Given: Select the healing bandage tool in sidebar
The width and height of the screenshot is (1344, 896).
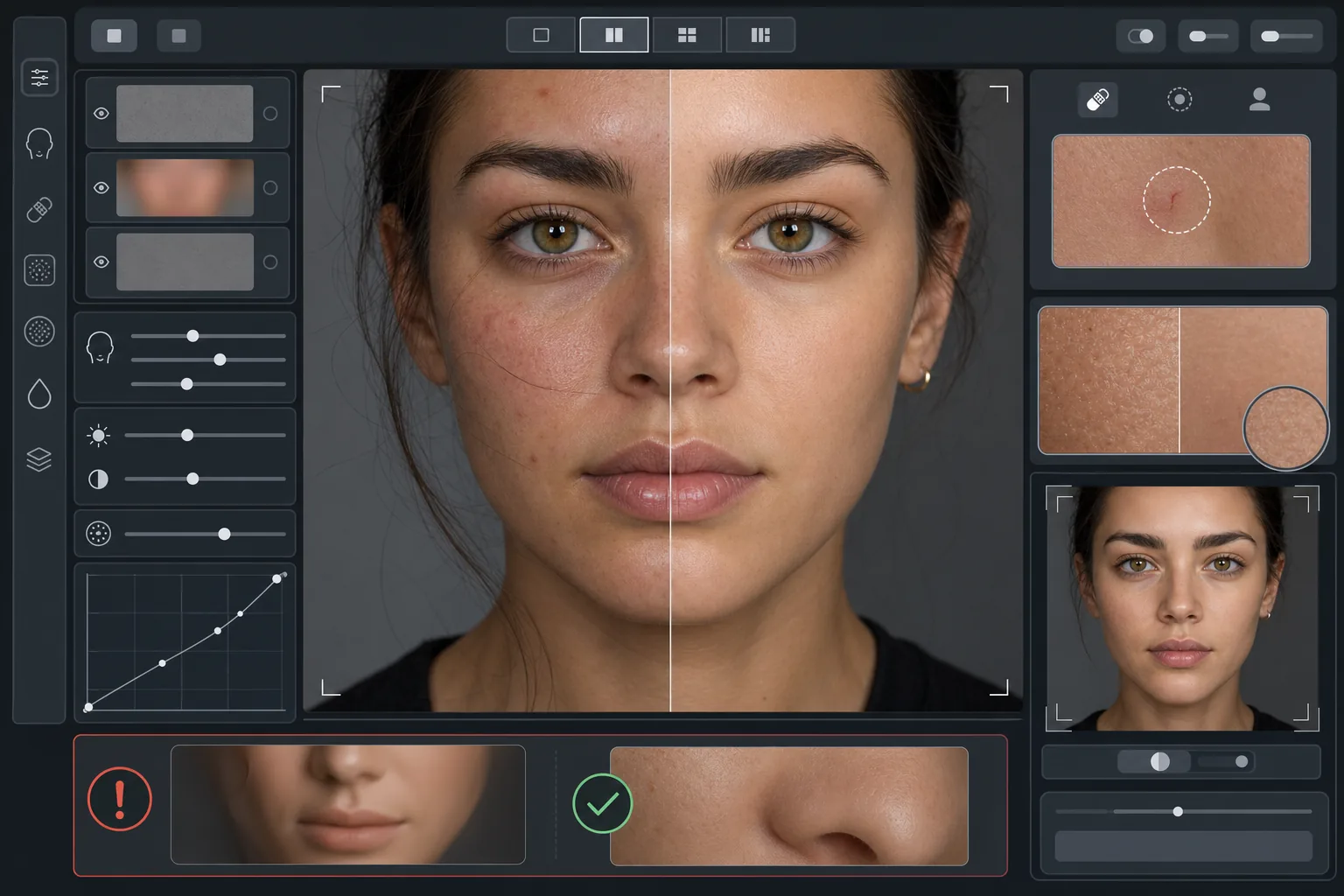Looking at the screenshot, I should [x=39, y=209].
